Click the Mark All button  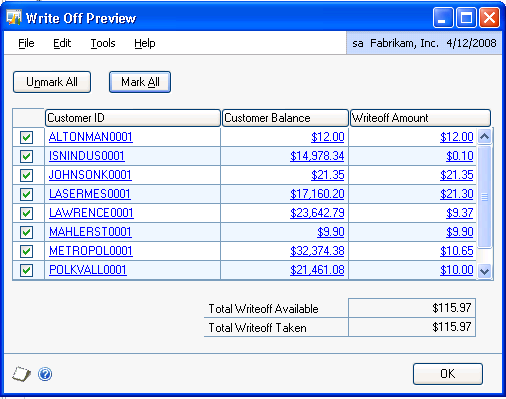pyautogui.click(x=140, y=82)
